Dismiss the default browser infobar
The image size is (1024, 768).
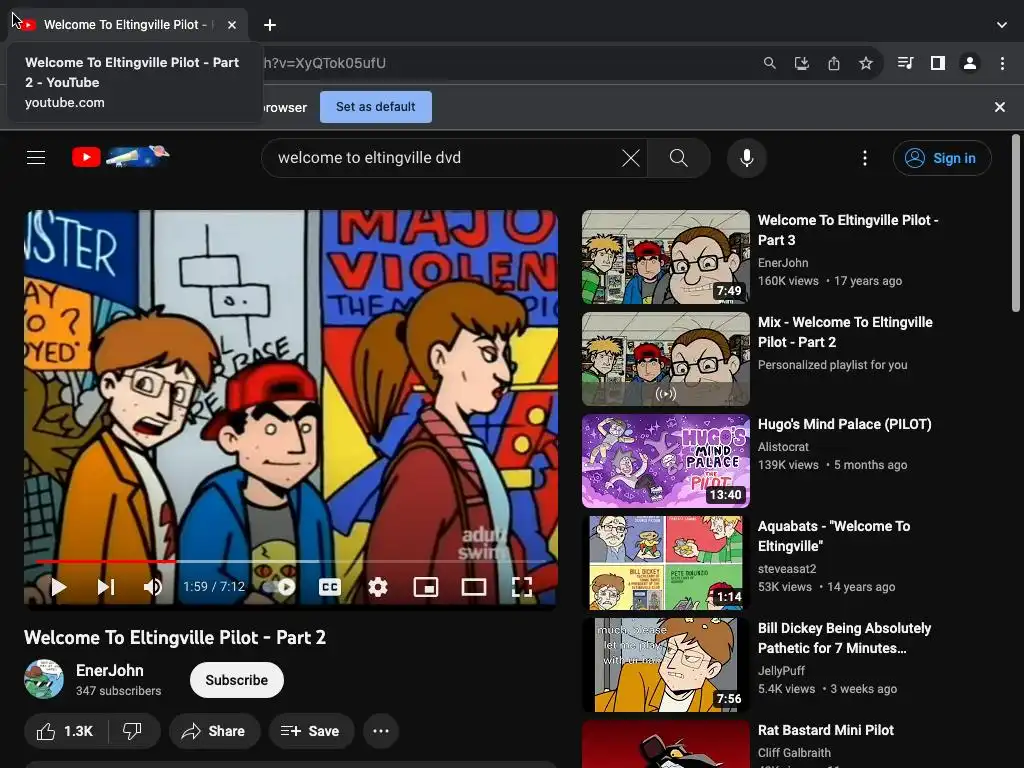(1000, 107)
